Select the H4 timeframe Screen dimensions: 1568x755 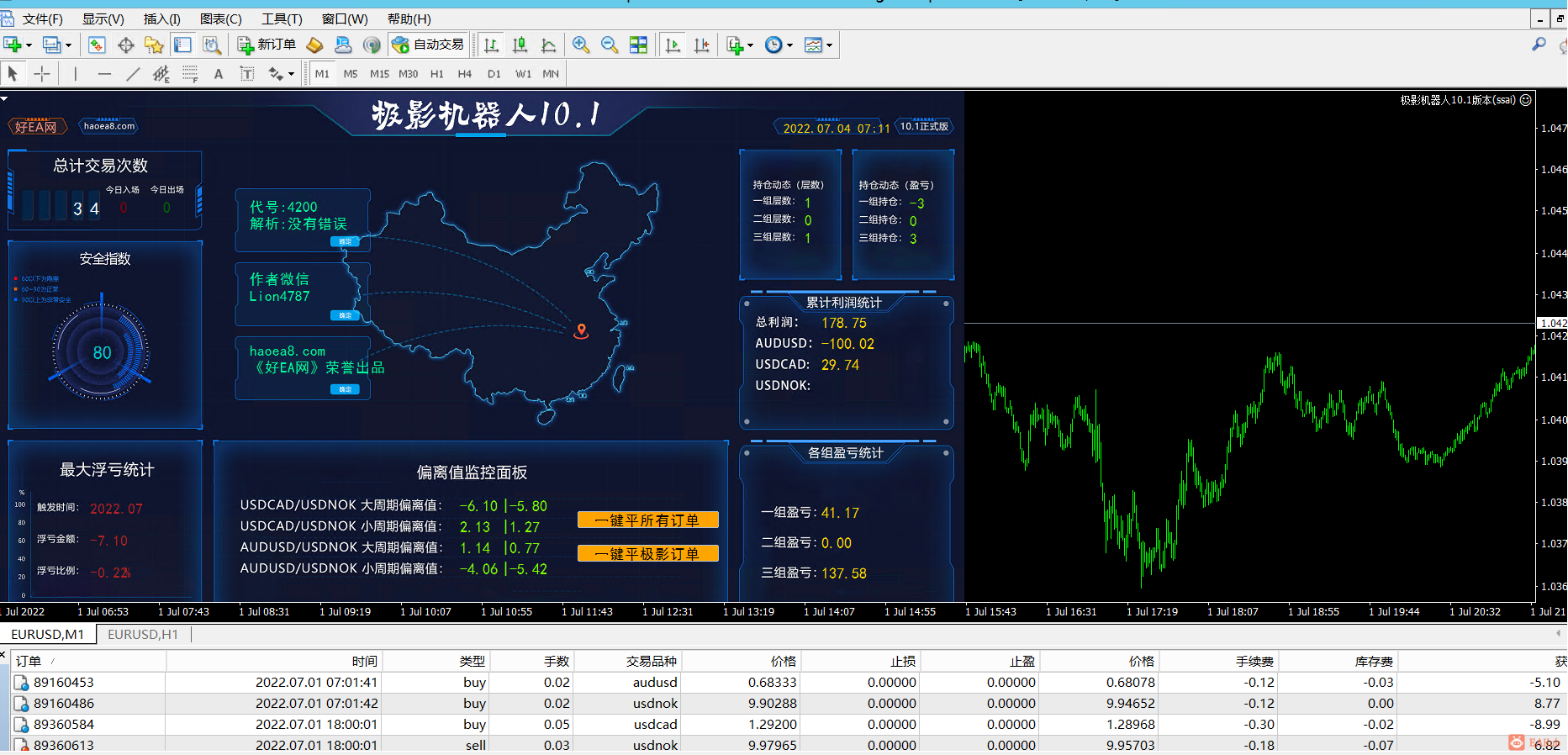click(465, 74)
